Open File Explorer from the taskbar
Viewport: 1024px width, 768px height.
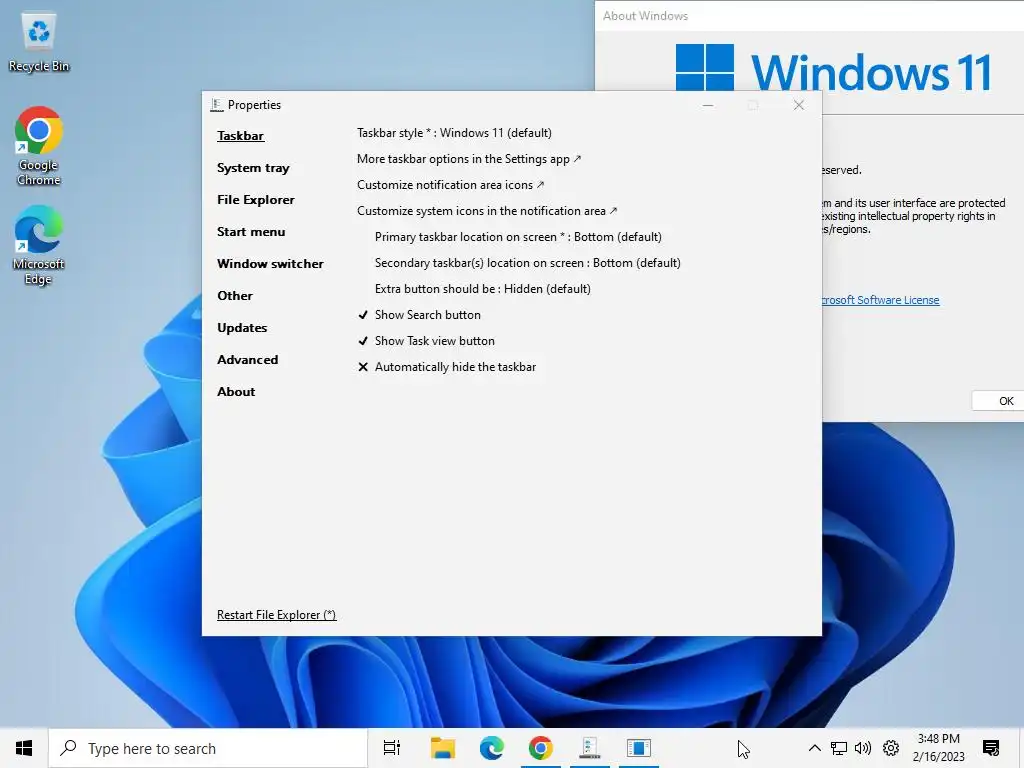coord(443,748)
